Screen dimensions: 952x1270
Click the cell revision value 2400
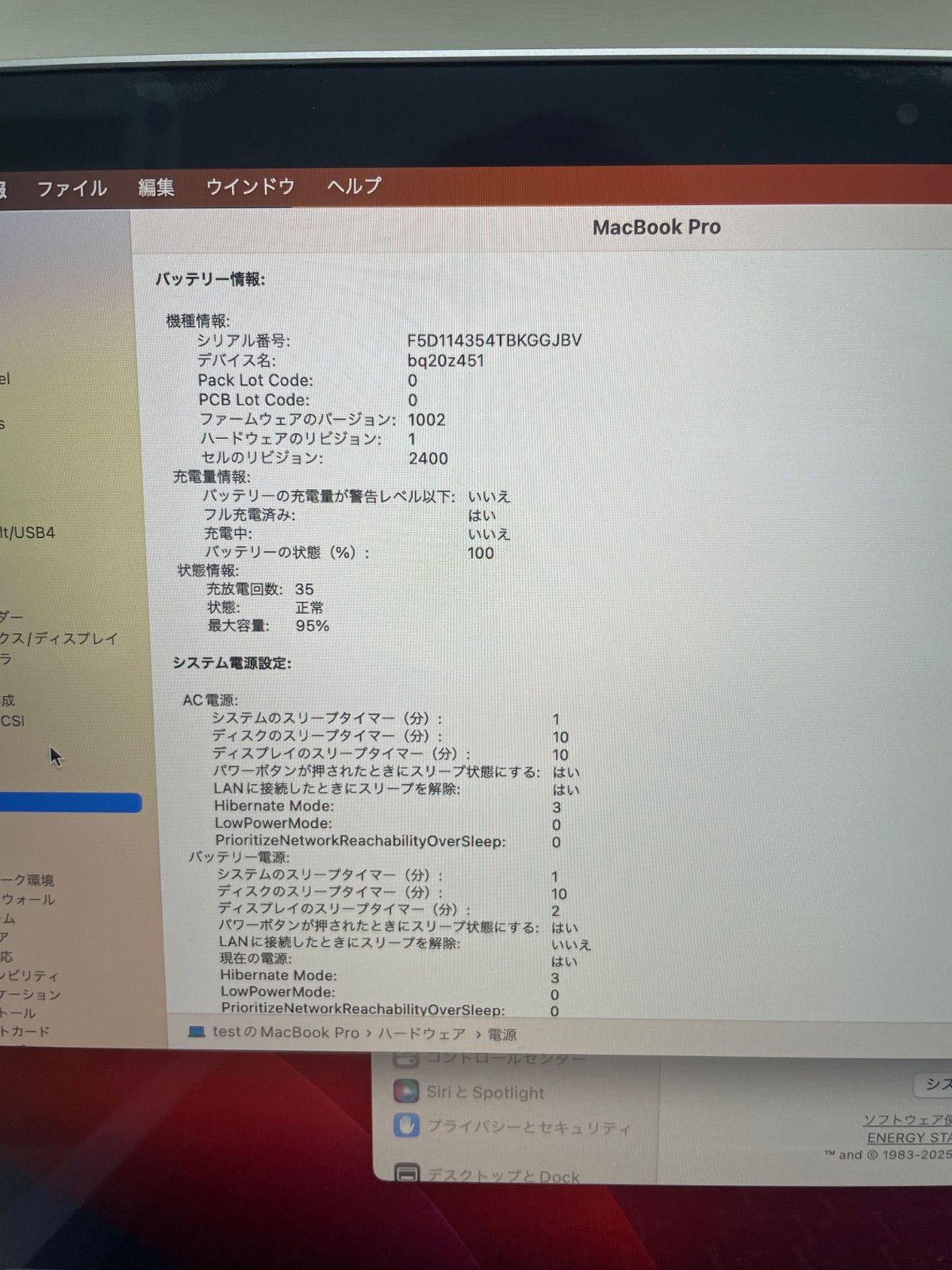tap(428, 458)
